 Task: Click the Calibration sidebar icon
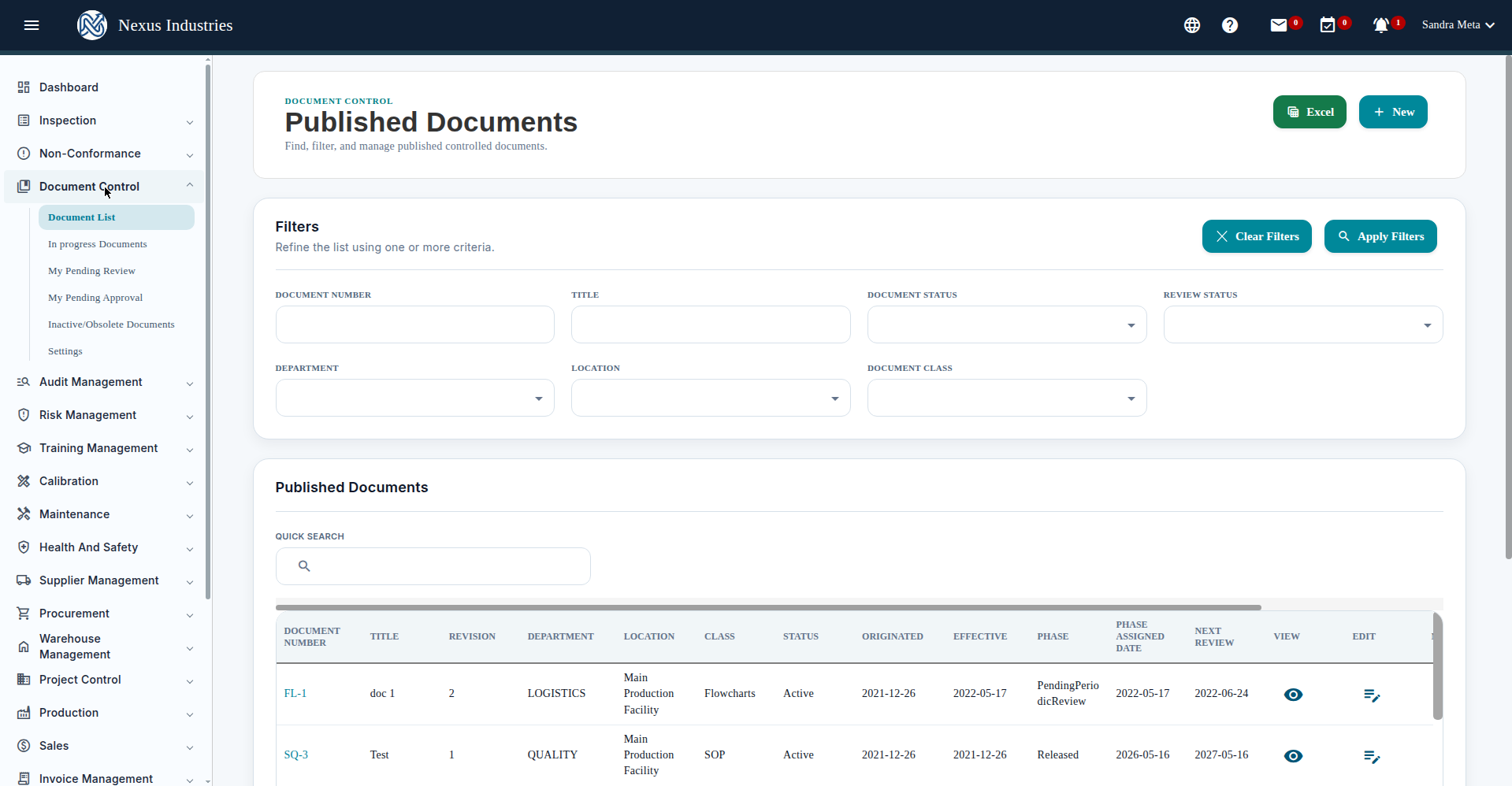(x=24, y=481)
